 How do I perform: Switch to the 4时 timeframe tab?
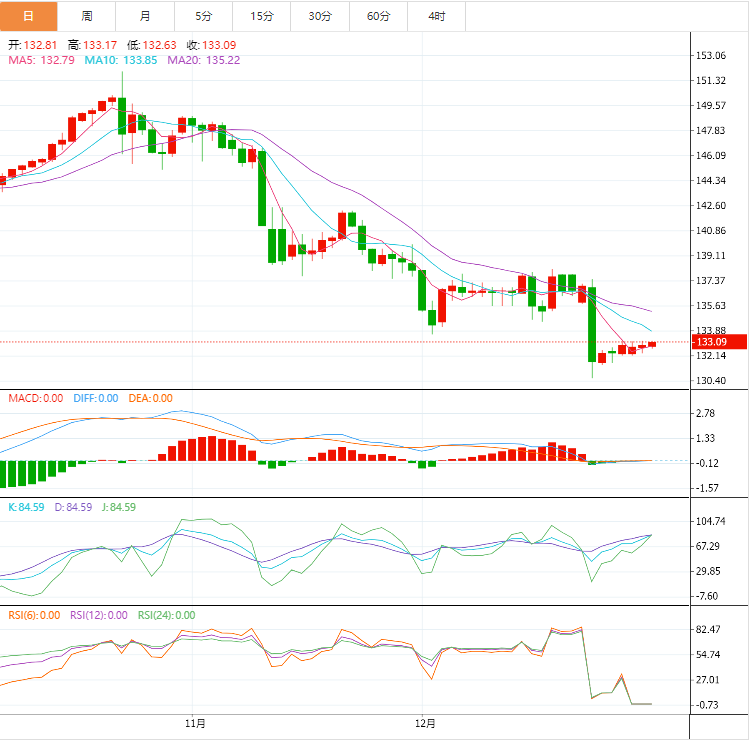pos(437,16)
